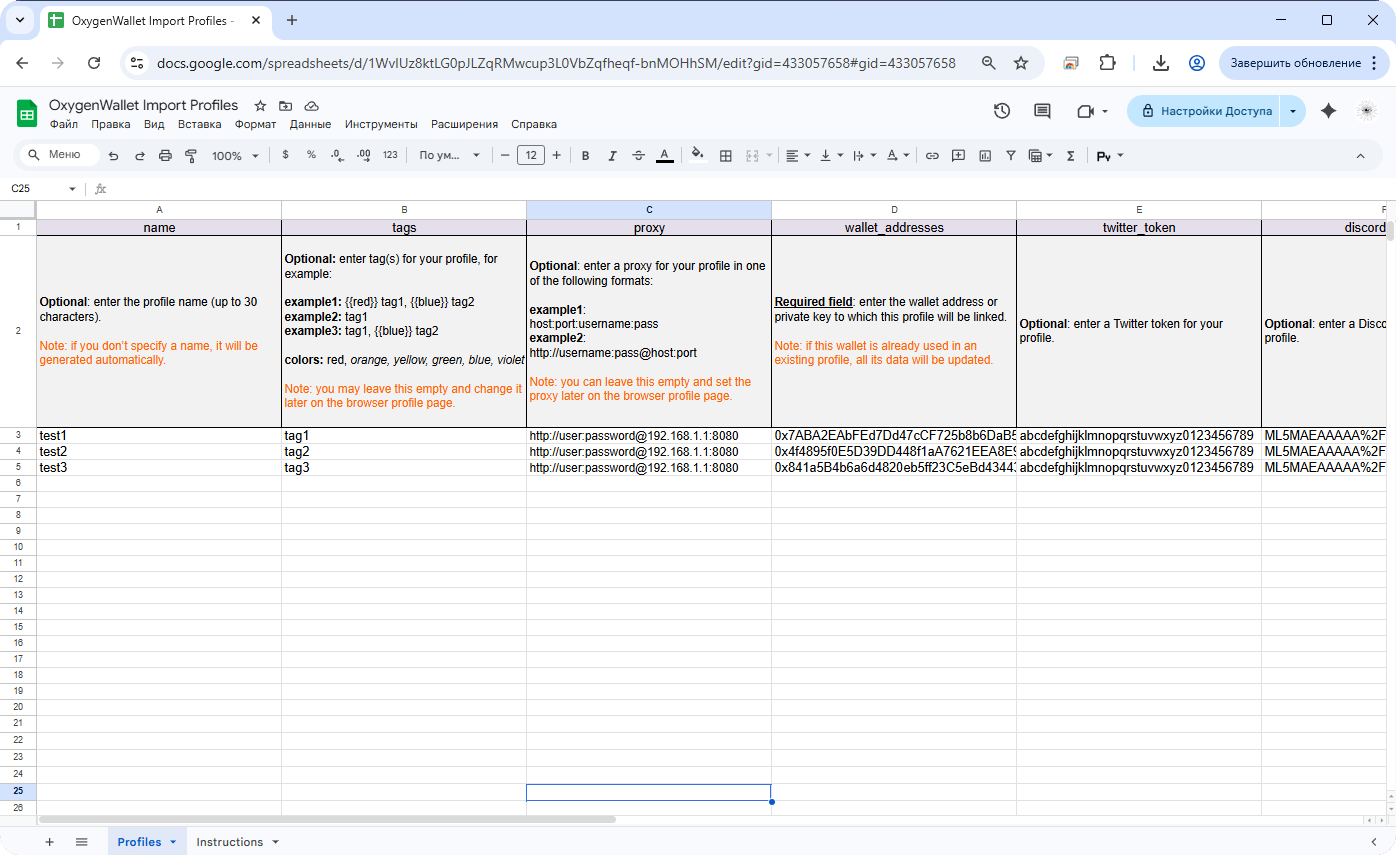Screen dimensions: 1396x855
Task: Open the Gemini sparkle assistant
Action: point(1328,111)
